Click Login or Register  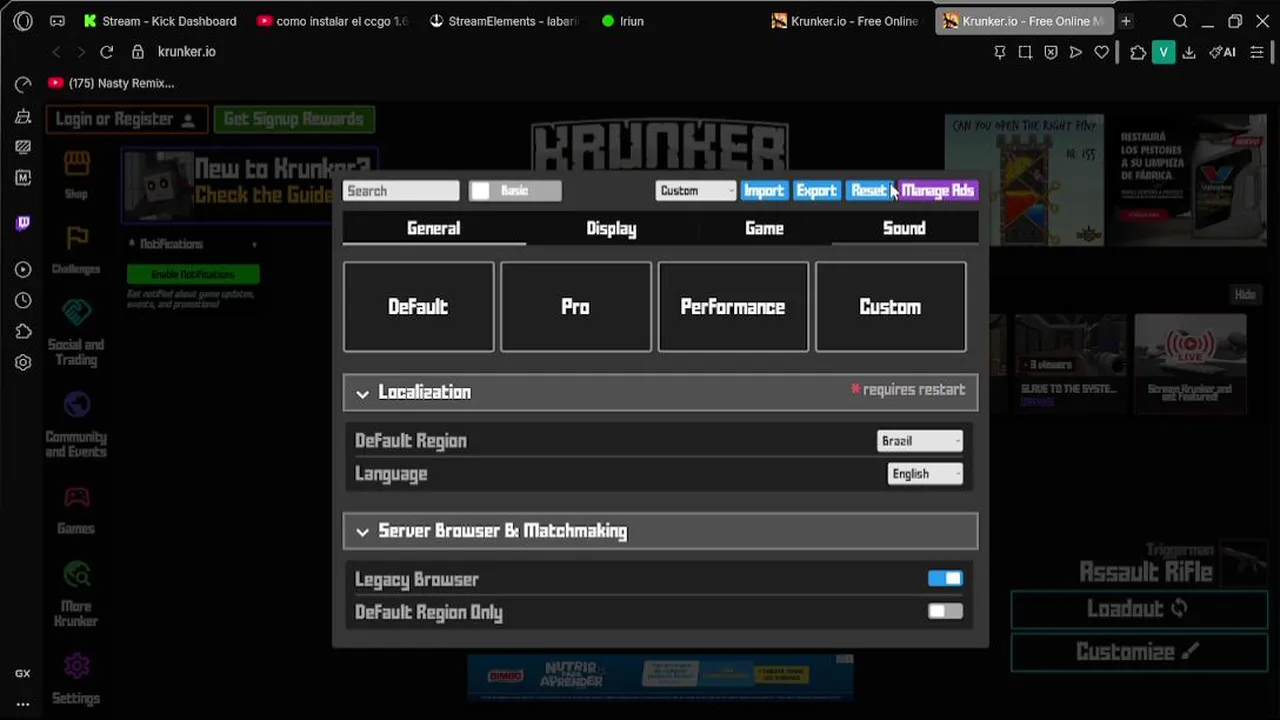127,119
